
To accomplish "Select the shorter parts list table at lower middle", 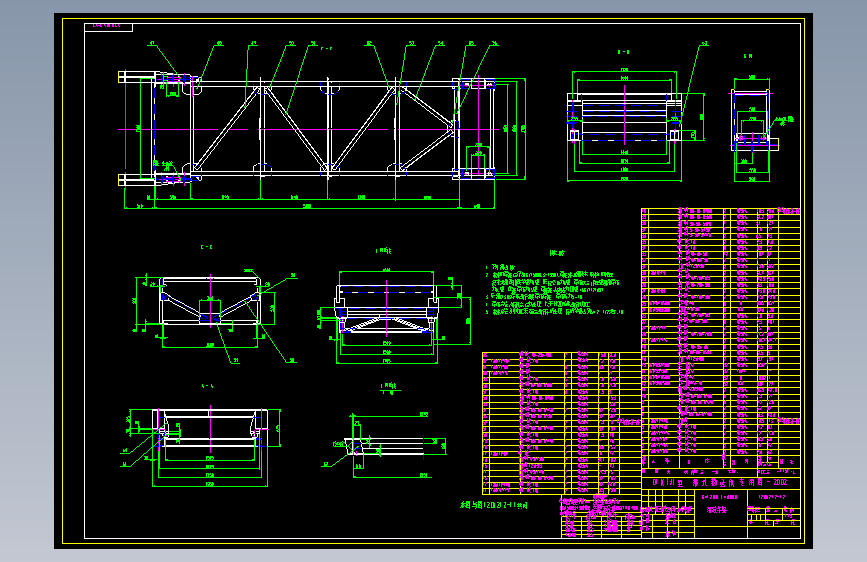I will (x=562, y=423).
